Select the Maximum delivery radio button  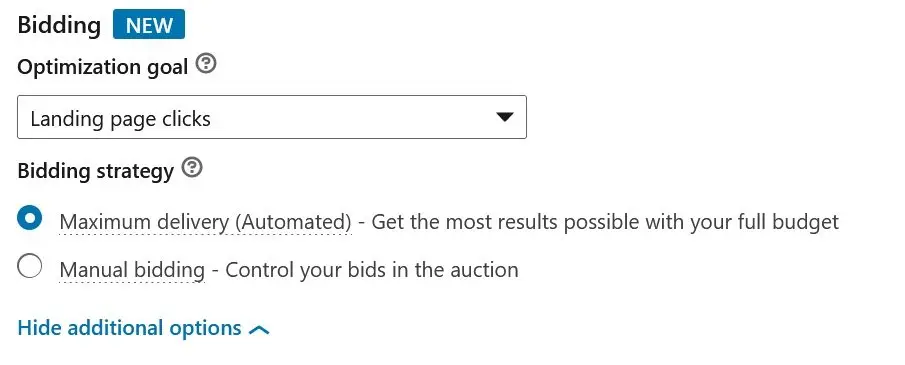(29, 218)
